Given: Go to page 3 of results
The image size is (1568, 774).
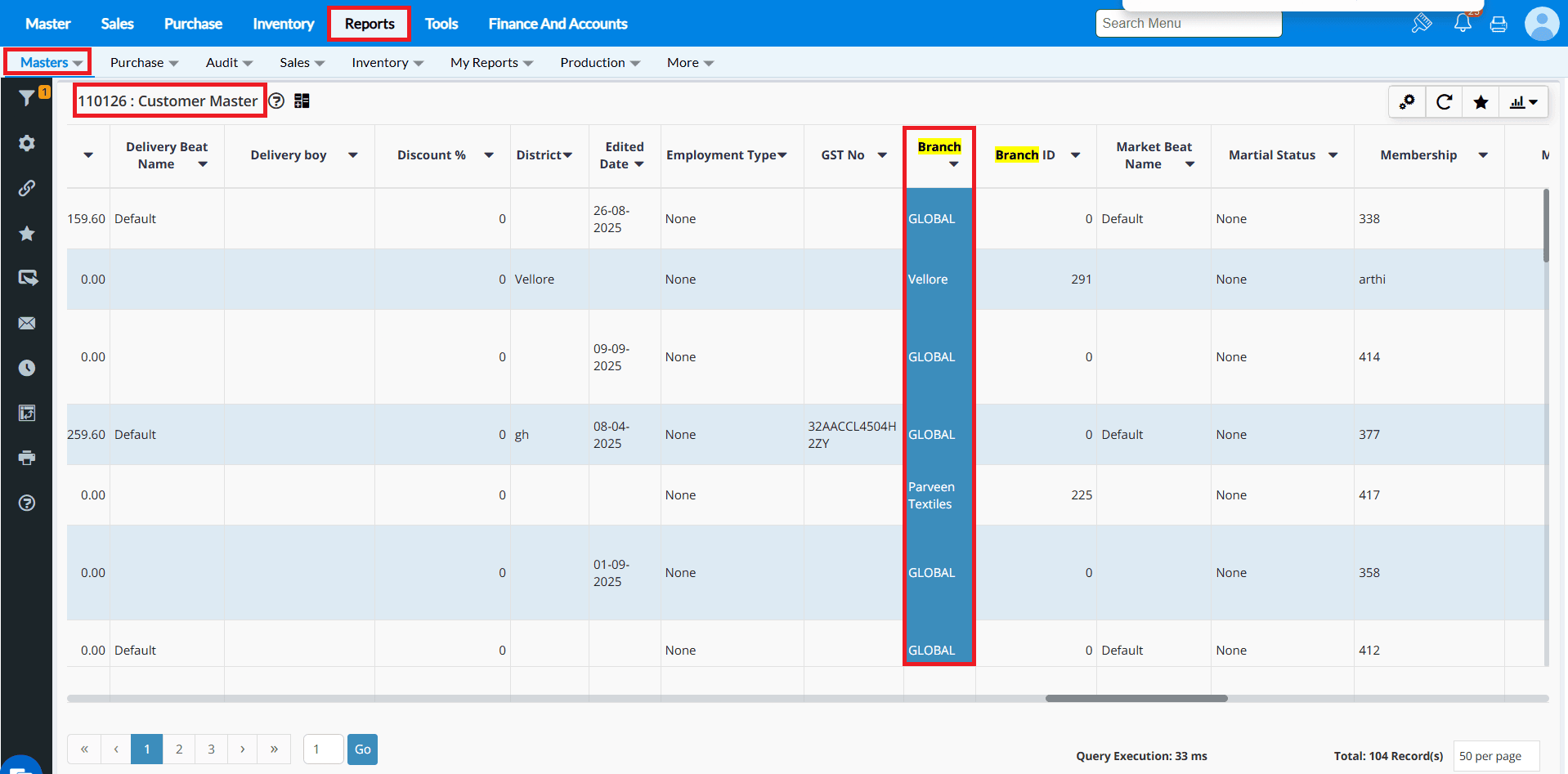Looking at the screenshot, I should 211,749.
